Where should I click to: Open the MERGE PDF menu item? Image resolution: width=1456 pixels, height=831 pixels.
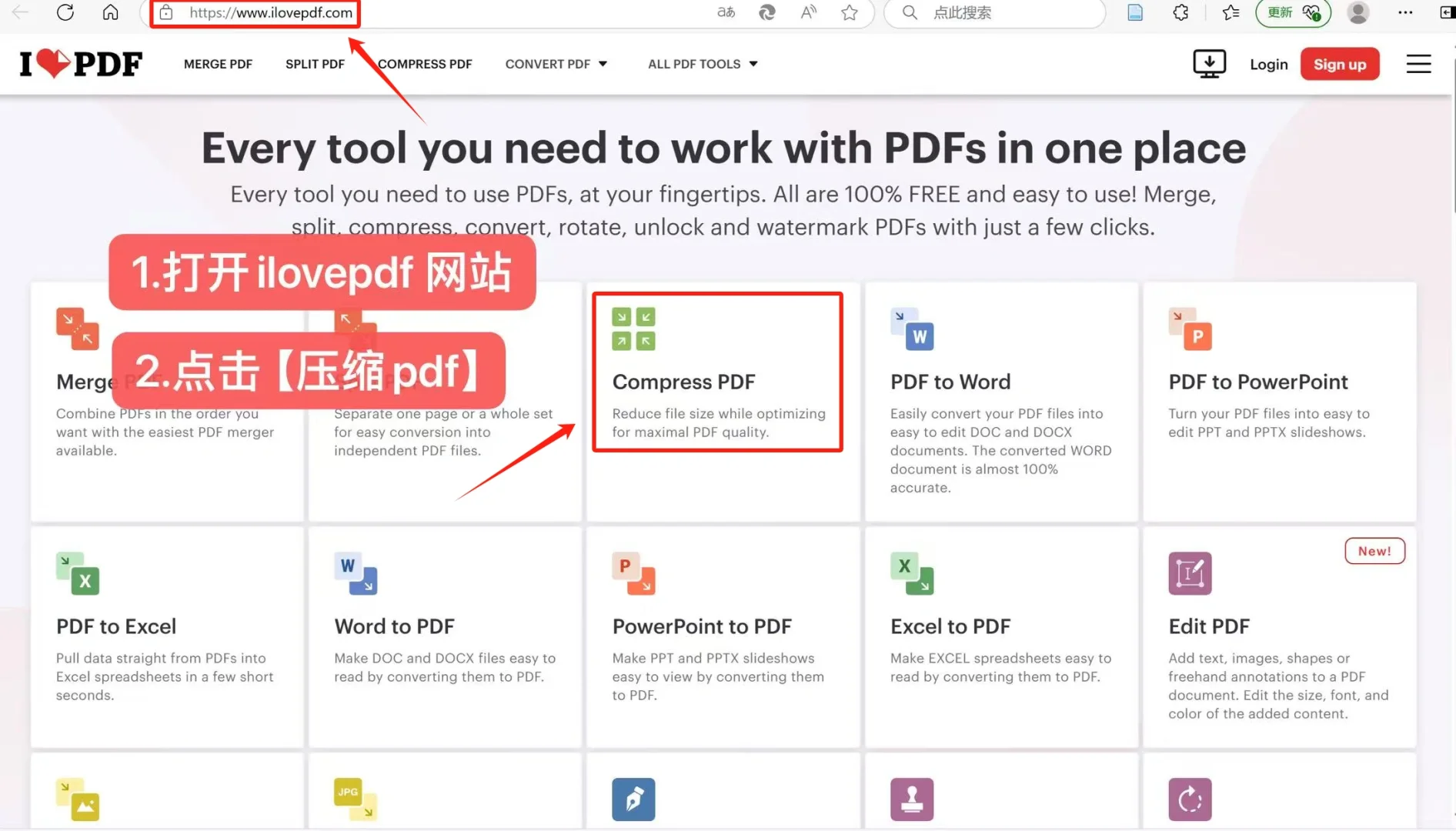(218, 64)
